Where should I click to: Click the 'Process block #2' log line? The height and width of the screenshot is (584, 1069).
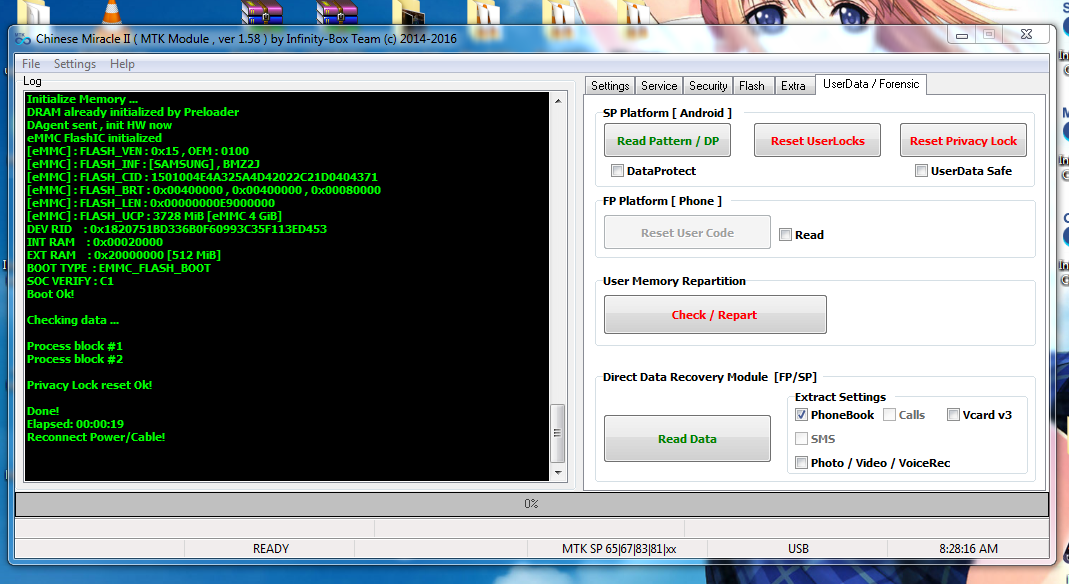(75, 359)
